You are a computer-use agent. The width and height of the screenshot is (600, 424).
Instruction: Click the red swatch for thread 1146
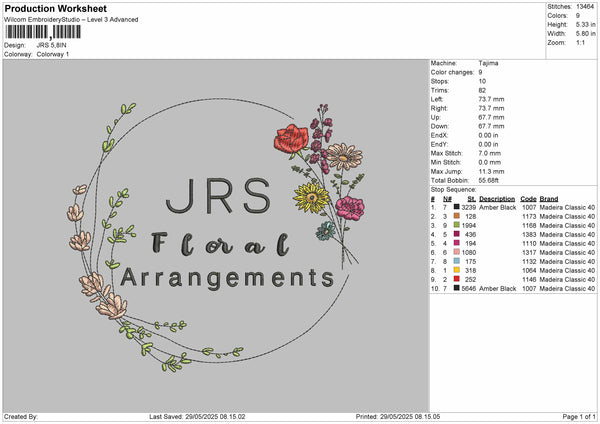click(457, 279)
